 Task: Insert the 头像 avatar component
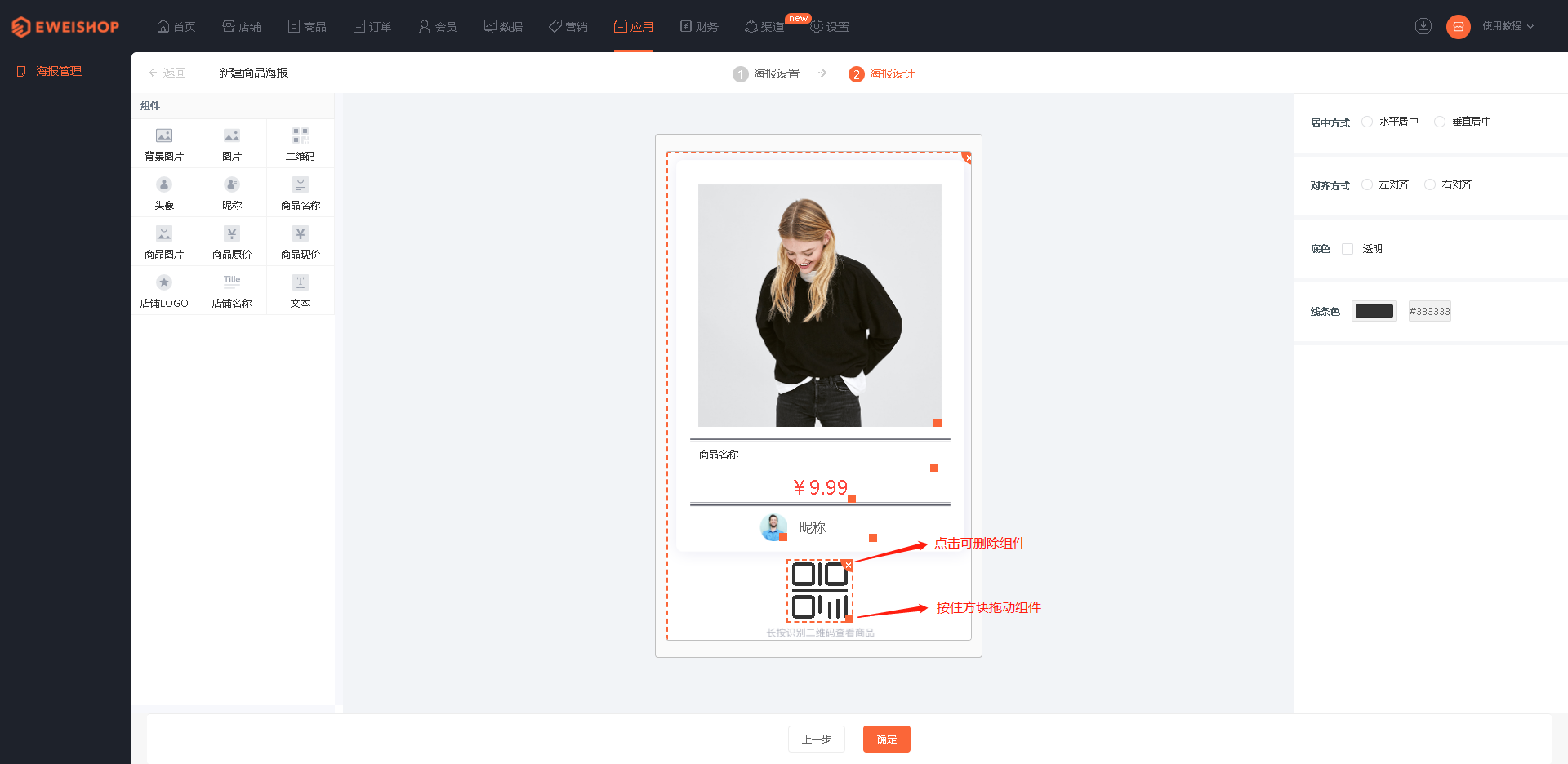(x=164, y=193)
